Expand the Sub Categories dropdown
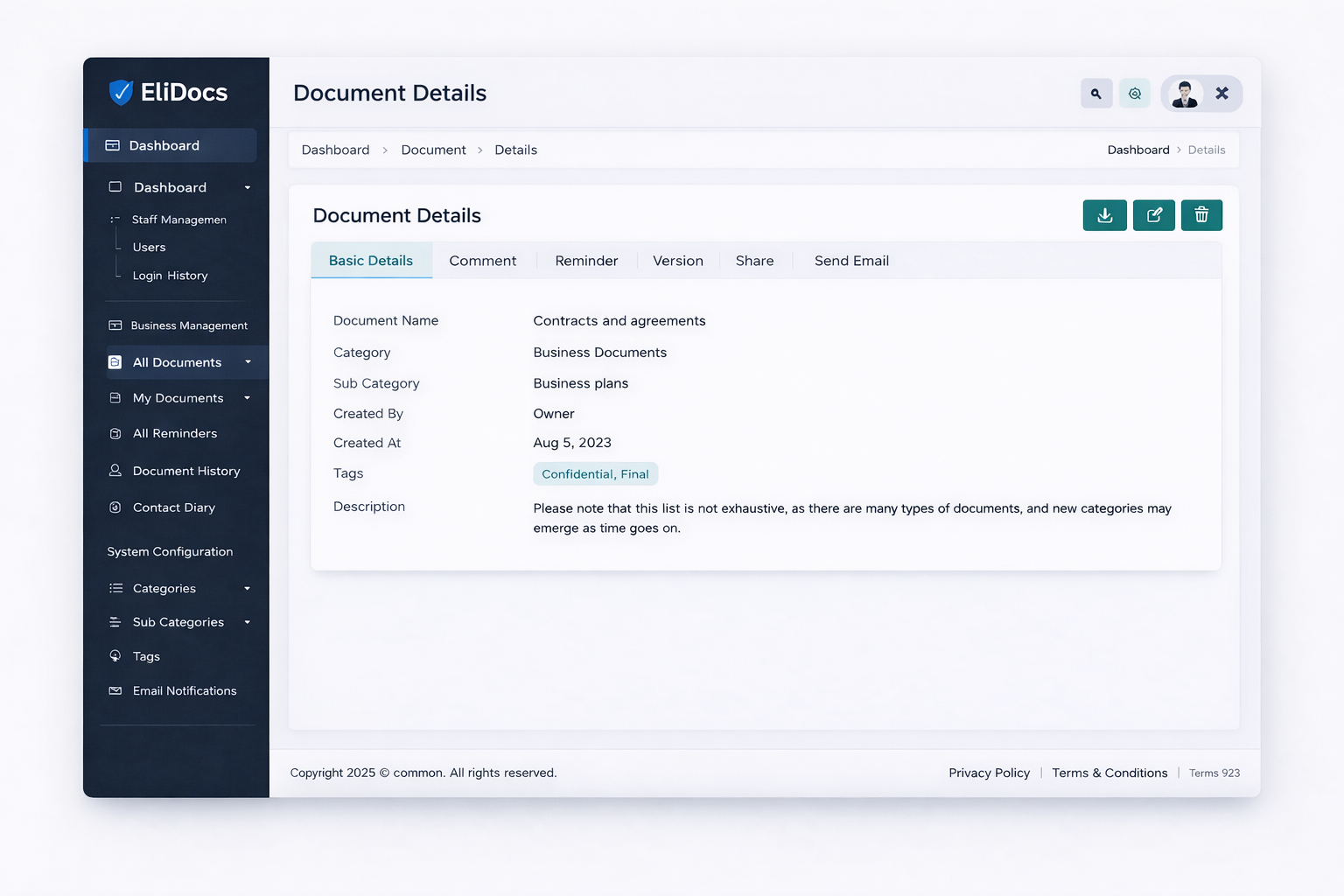1344x896 pixels. tap(248, 622)
